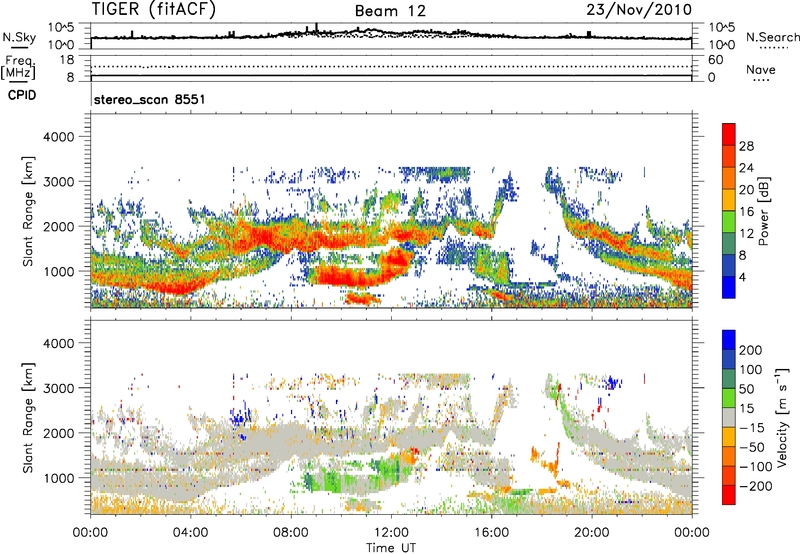Select the N.Sky noise legend label

tap(19, 37)
